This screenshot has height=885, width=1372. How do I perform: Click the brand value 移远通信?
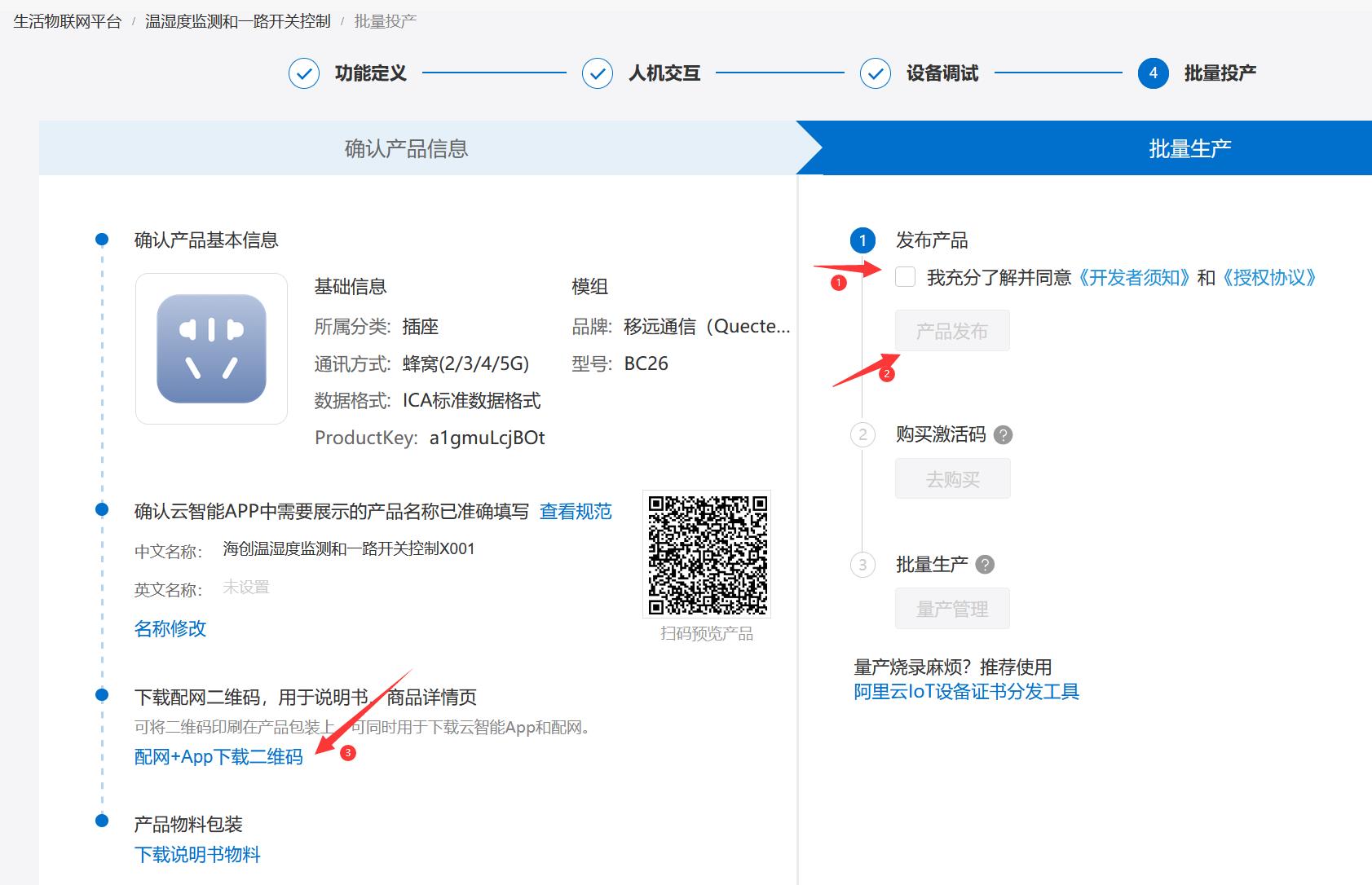pyautogui.click(x=708, y=327)
